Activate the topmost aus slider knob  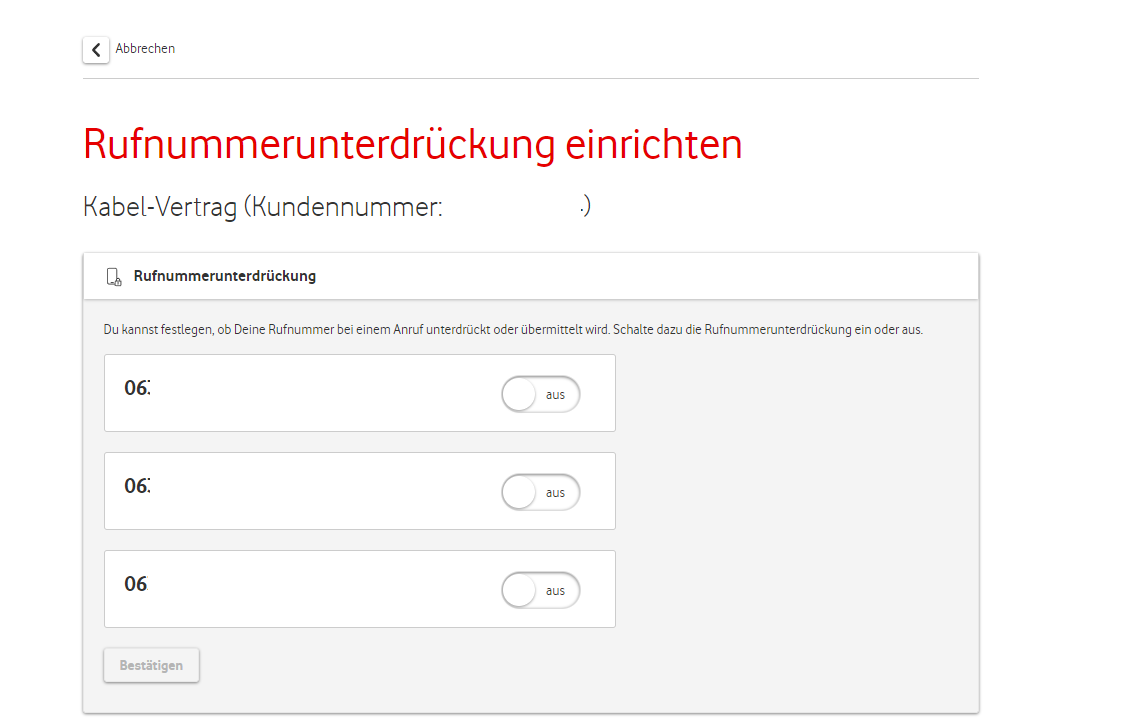(520, 394)
